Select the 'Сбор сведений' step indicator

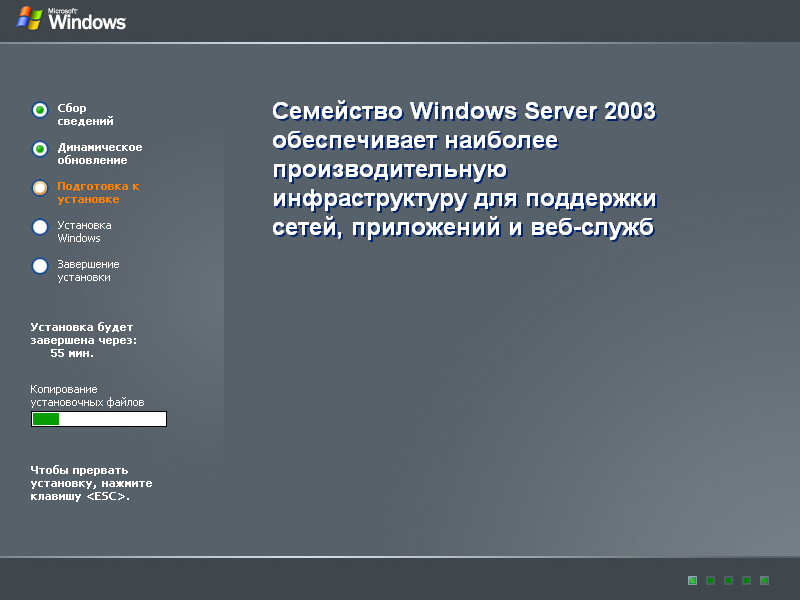tap(40, 110)
